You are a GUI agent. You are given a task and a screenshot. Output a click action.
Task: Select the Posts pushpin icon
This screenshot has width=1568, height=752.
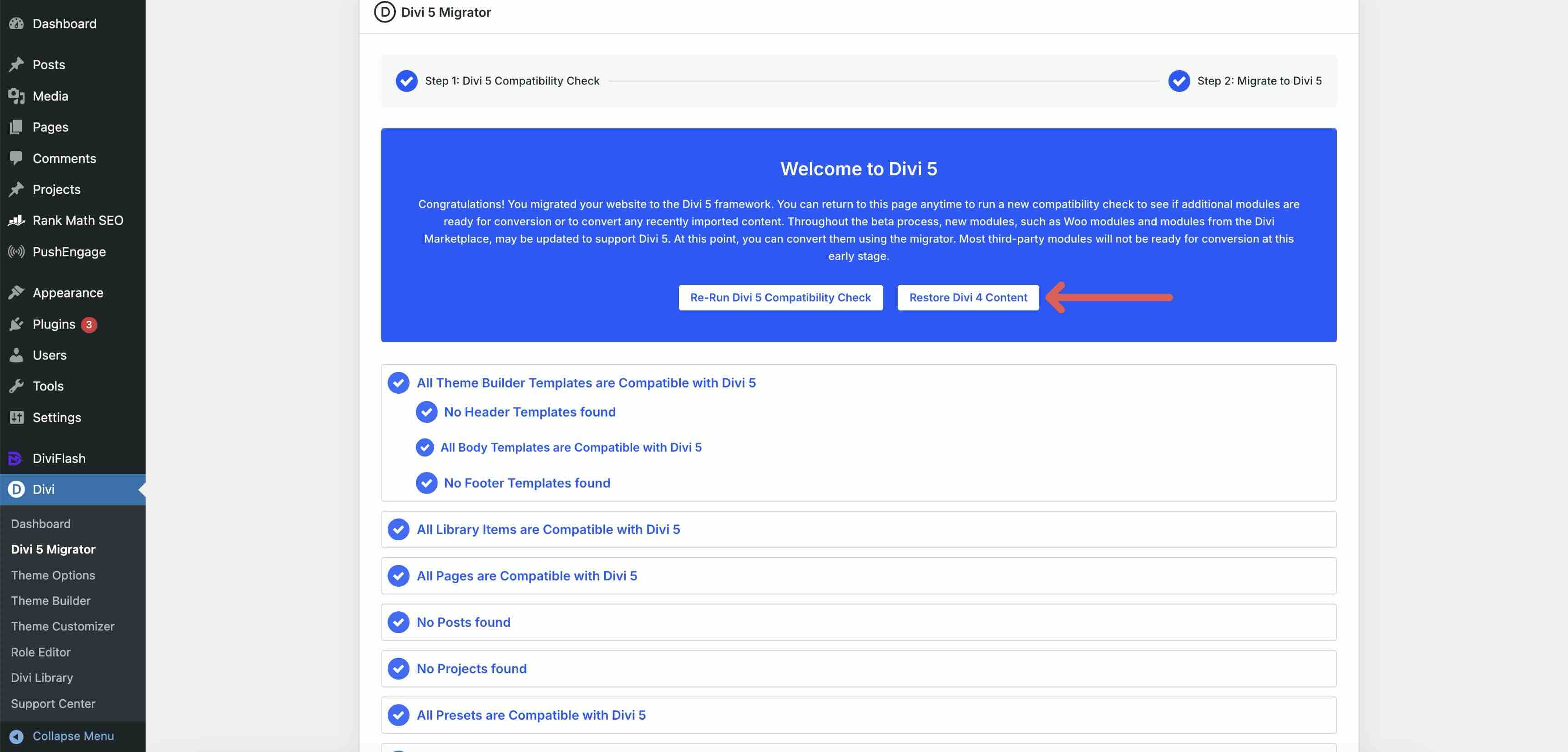coord(16,65)
